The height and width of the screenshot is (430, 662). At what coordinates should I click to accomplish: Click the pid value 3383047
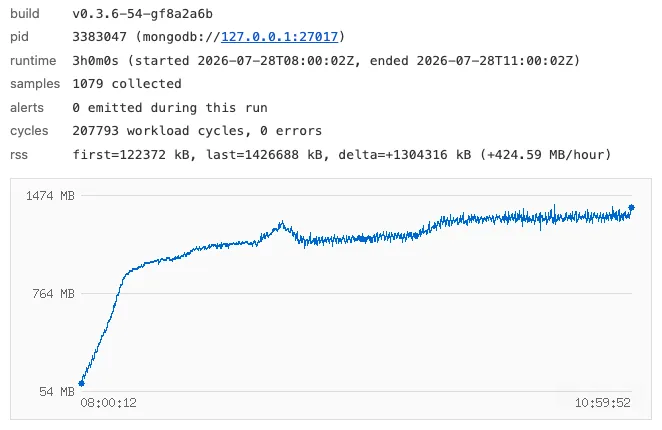point(99,37)
